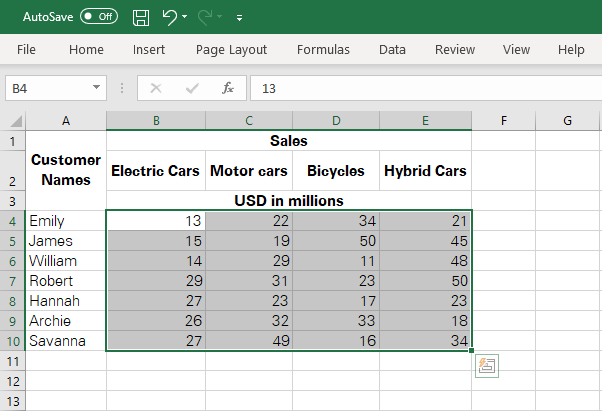Select row 11 header
602x411 pixels.
point(13,361)
